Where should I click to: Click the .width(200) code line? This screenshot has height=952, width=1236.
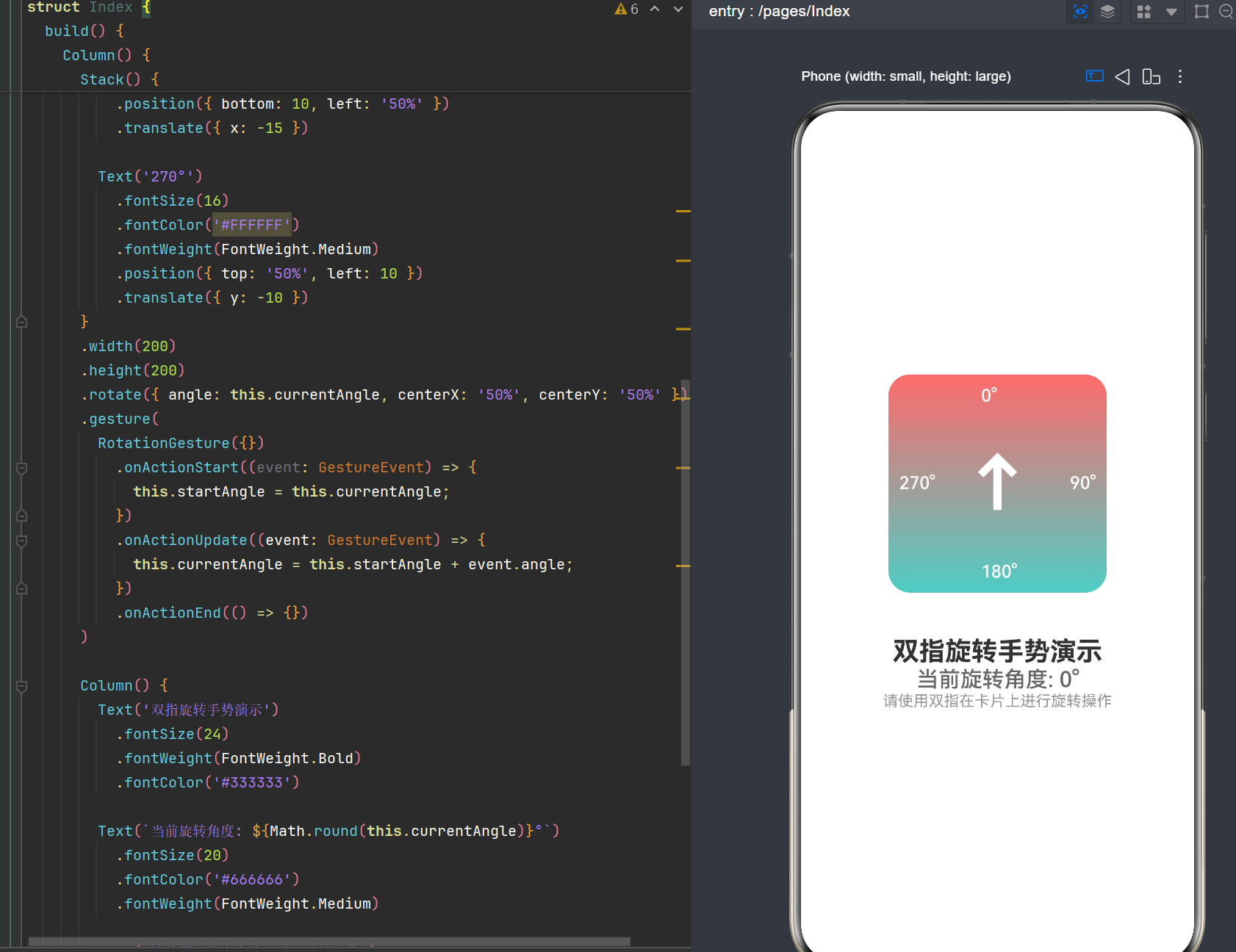pos(128,346)
